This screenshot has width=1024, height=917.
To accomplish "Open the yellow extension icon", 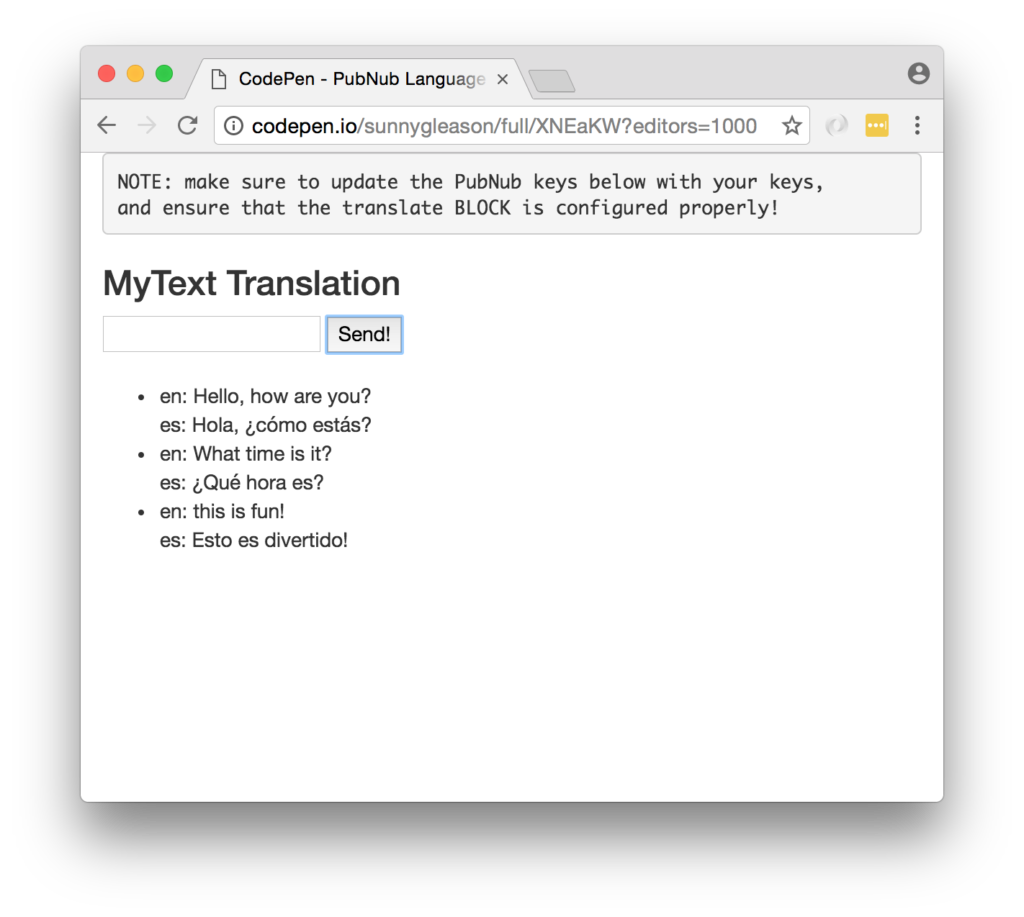I will pyautogui.click(x=877, y=126).
